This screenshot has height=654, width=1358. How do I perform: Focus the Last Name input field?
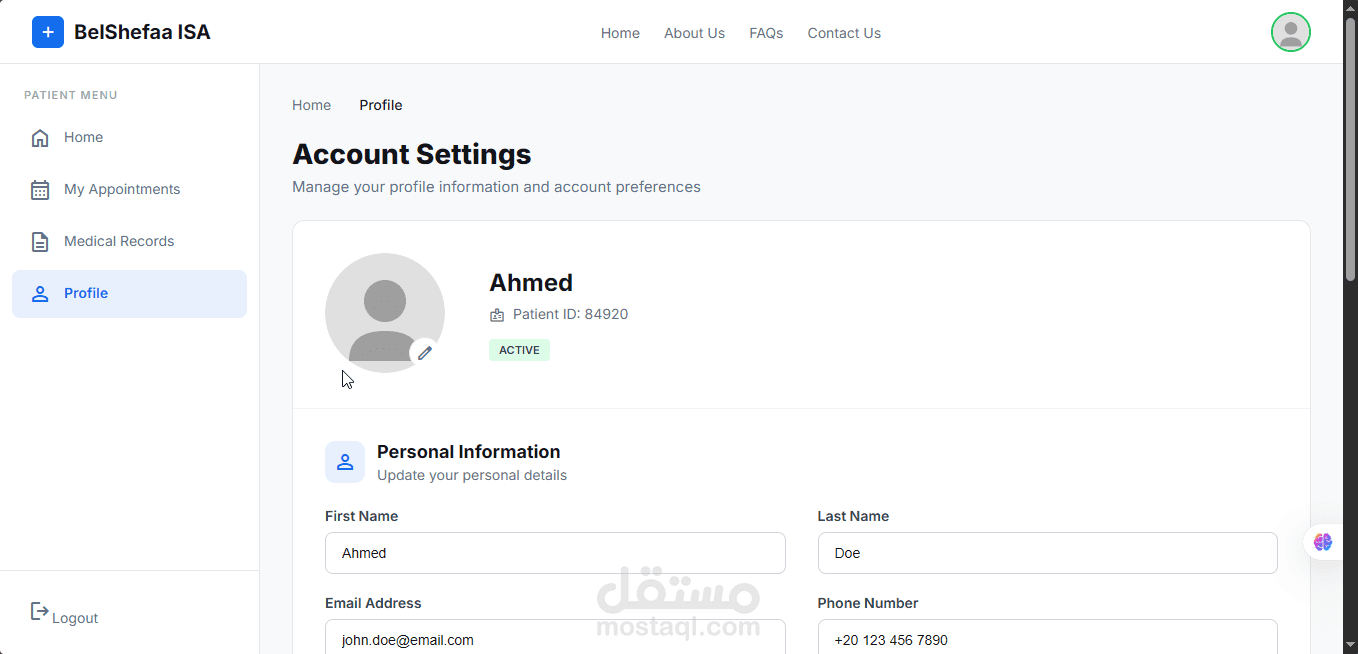(x=1047, y=553)
